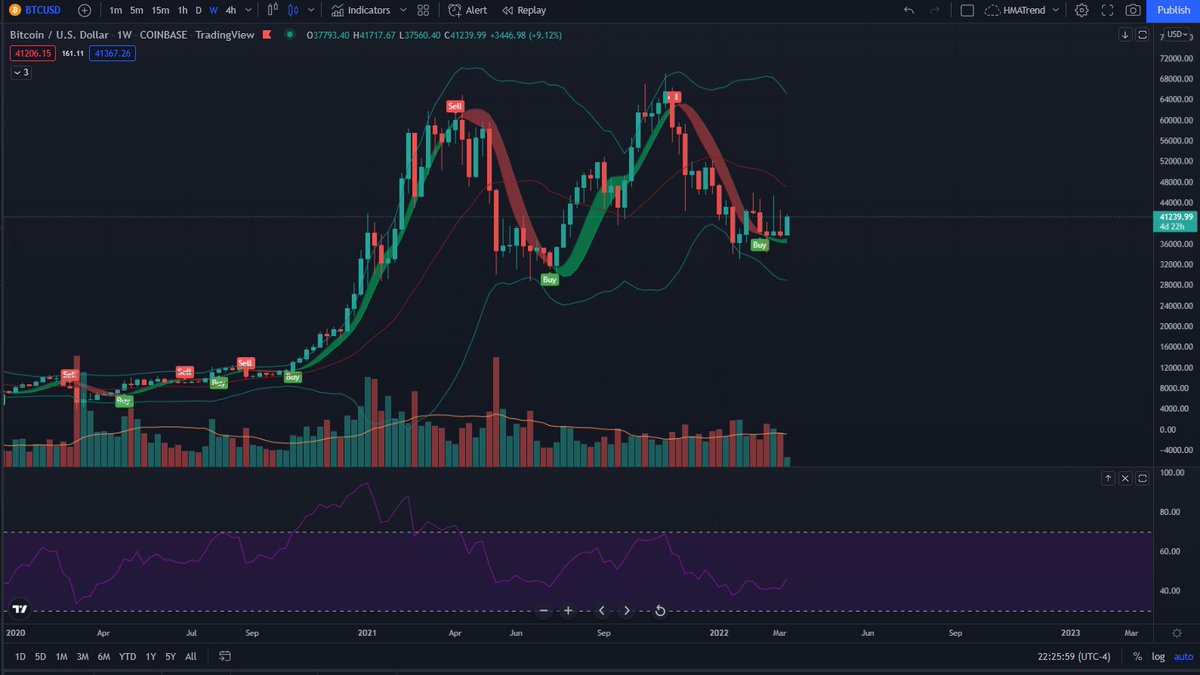This screenshot has width=1200, height=675.
Task: Pan the chart left with the arrow
Action: pyautogui.click(x=602, y=610)
